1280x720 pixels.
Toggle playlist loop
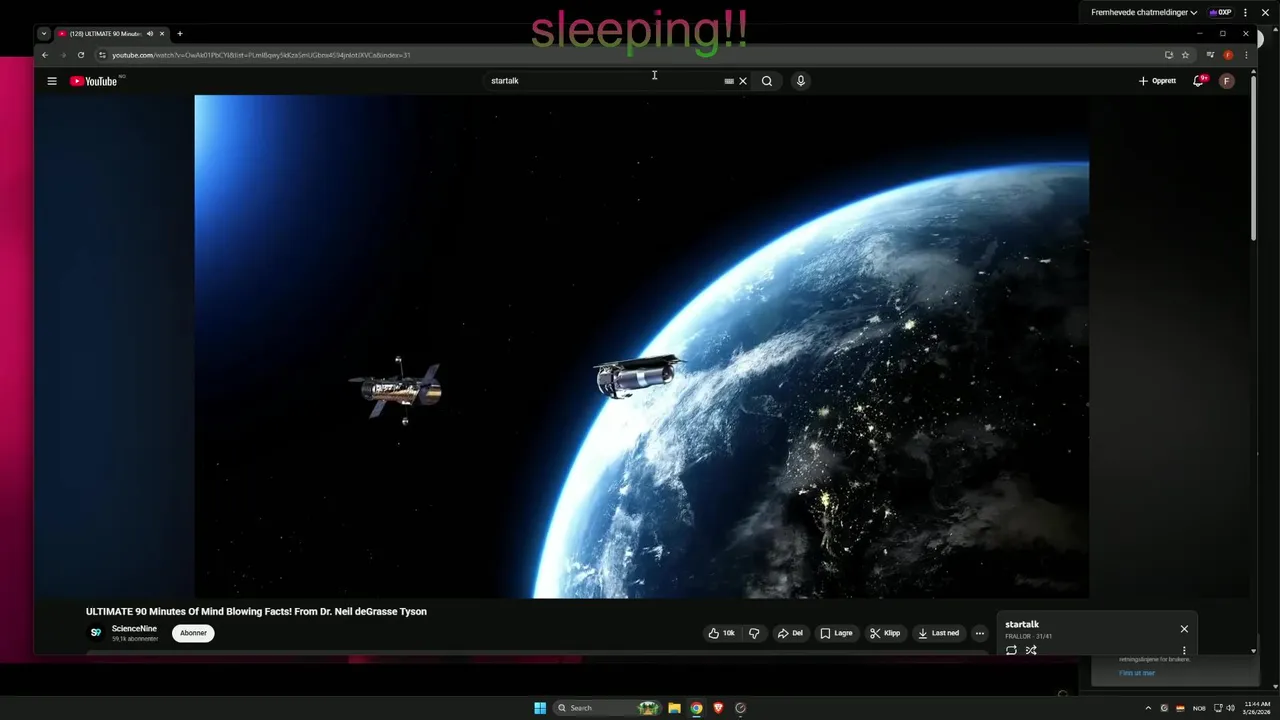tap(1011, 650)
